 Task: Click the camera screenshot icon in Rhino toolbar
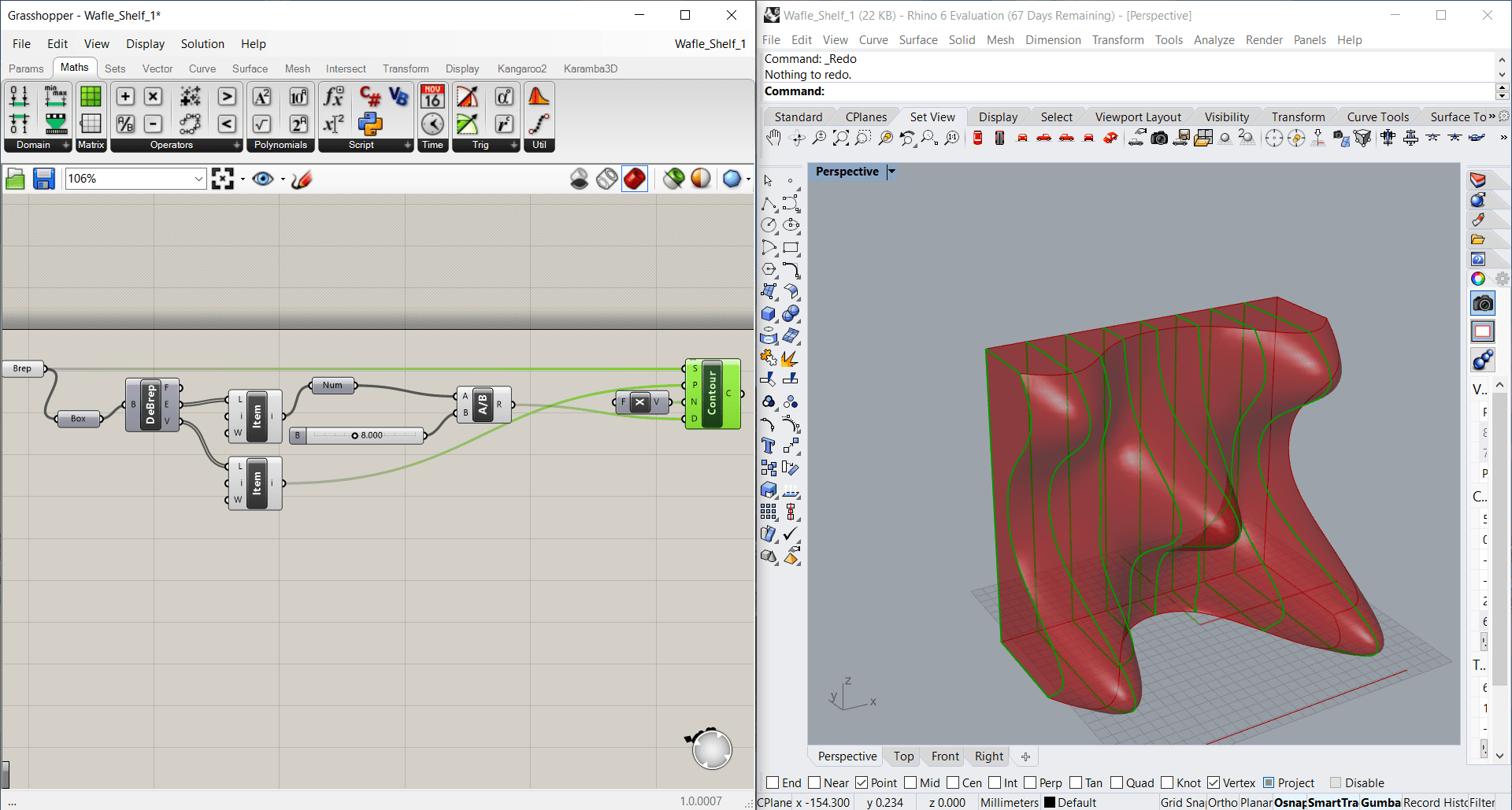pos(1159,139)
